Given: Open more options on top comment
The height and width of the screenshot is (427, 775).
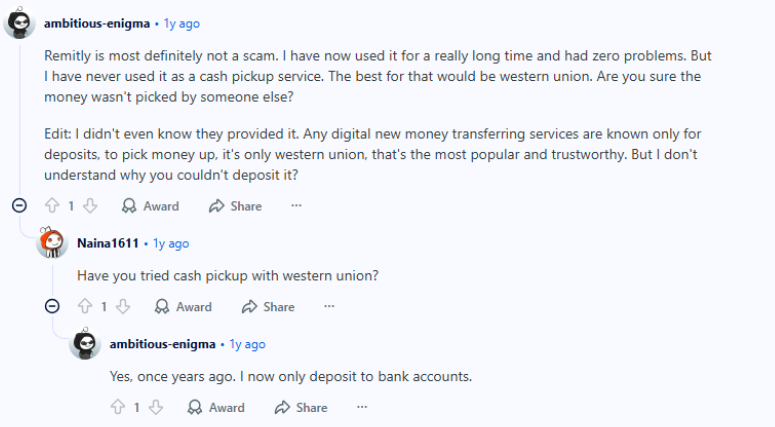Looking at the screenshot, I should pos(296,206).
